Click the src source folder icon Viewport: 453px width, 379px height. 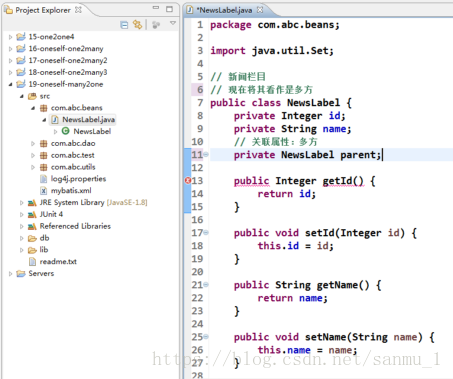point(32,96)
